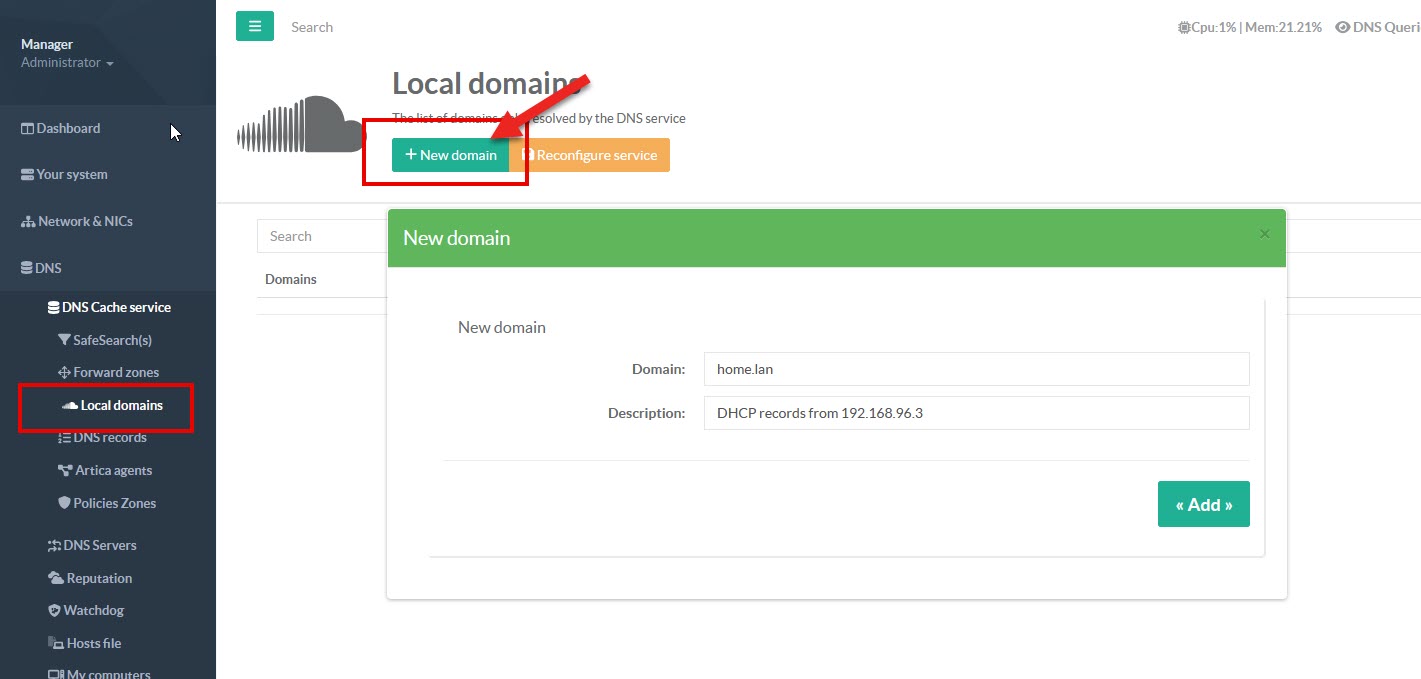Click Reconfigure service button
This screenshot has width=1421, height=679.
(x=590, y=155)
